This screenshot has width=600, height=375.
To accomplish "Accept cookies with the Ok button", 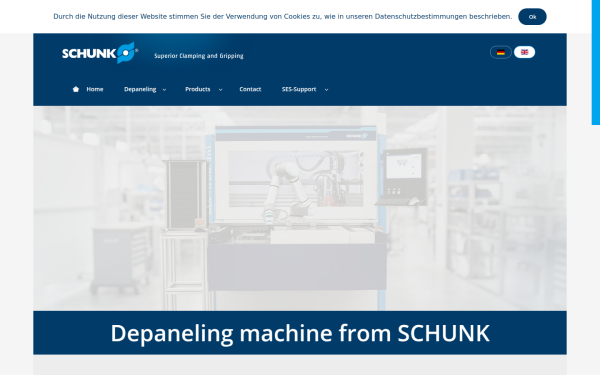I will pyautogui.click(x=532, y=17).
